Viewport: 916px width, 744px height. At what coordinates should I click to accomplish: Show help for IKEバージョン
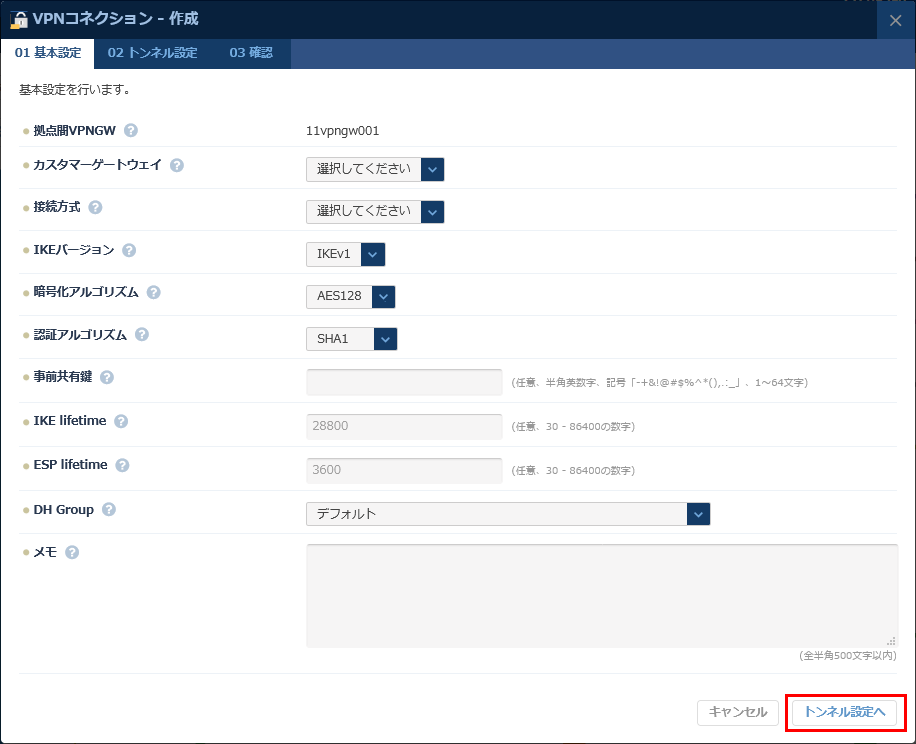point(129,250)
